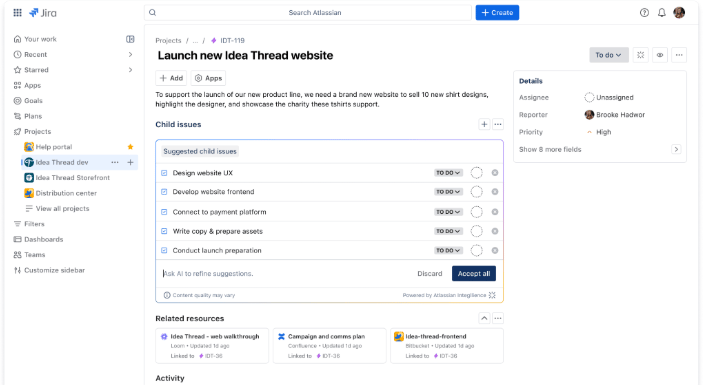Viewport: 703px width, 388px height.
Task: Toggle Write copy & prepare assets checkbox
Action: coord(164,231)
